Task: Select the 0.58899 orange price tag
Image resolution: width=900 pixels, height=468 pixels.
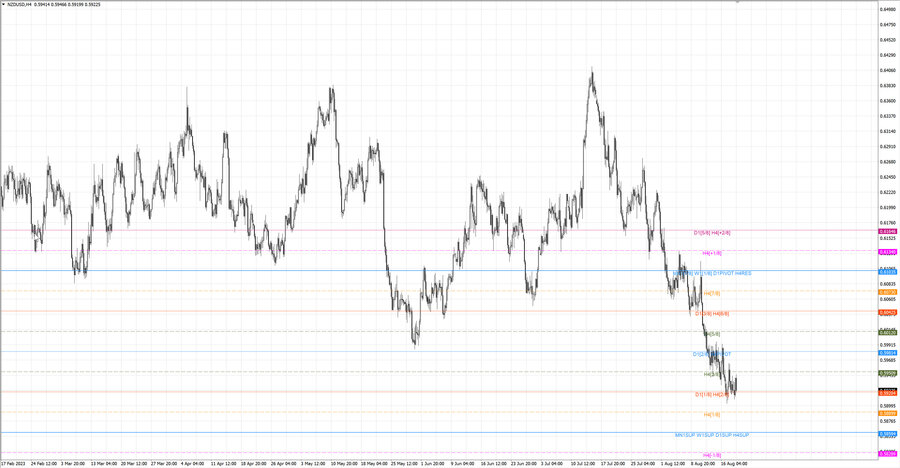Action: (888, 413)
